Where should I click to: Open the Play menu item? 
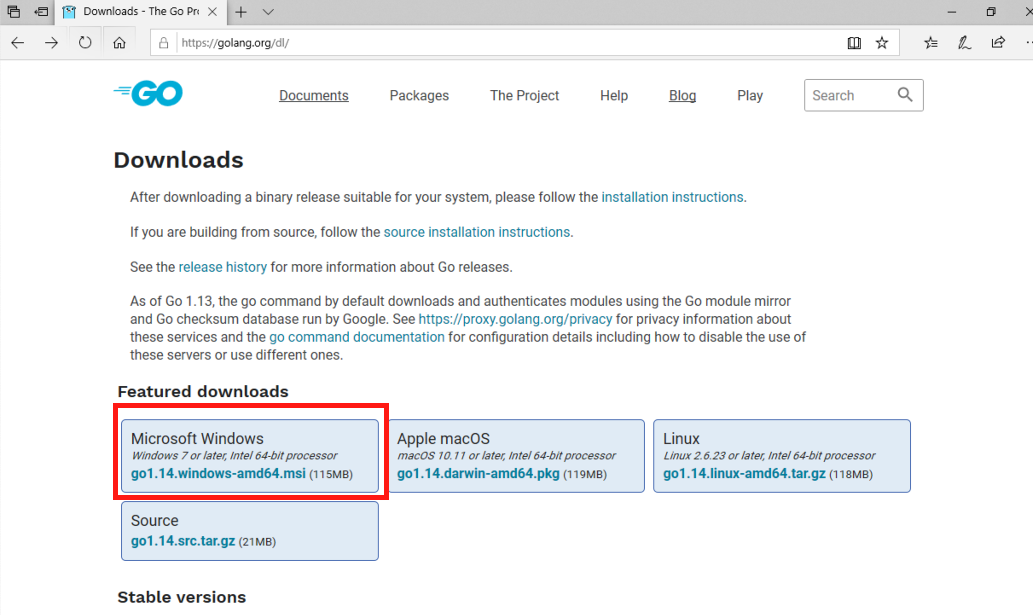point(750,95)
